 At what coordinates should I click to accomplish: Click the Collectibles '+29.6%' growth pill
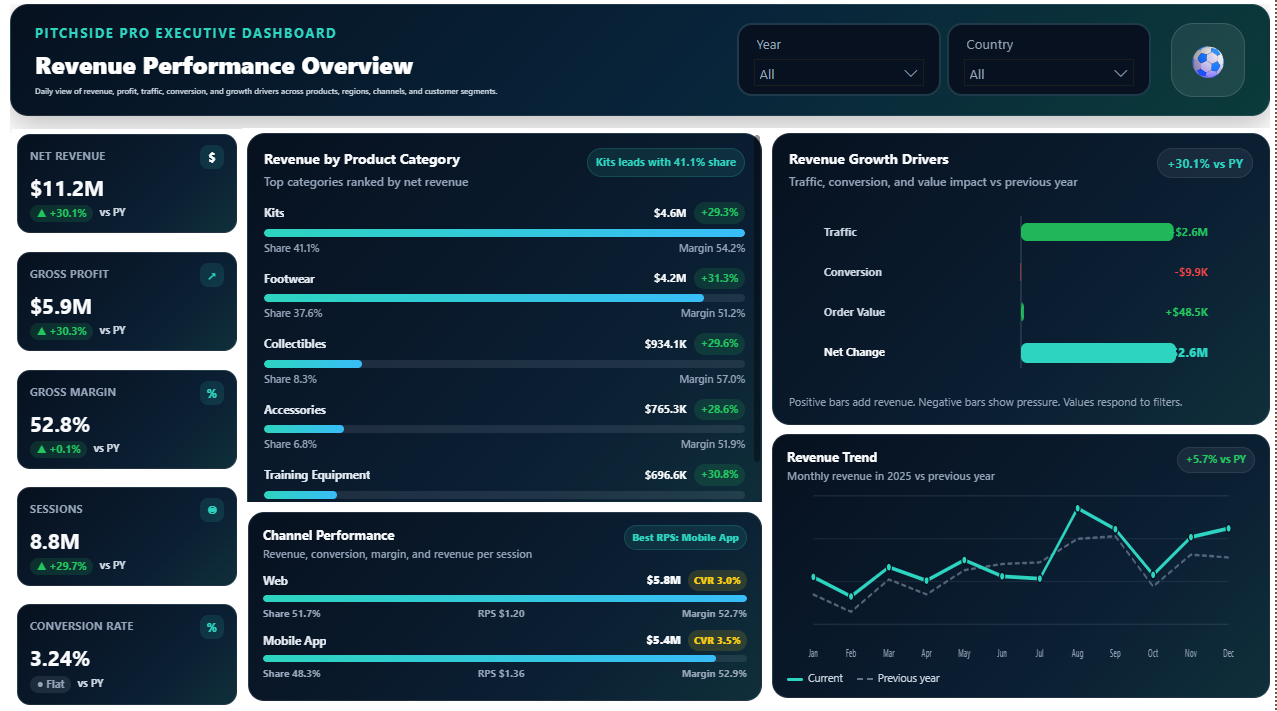720,344
